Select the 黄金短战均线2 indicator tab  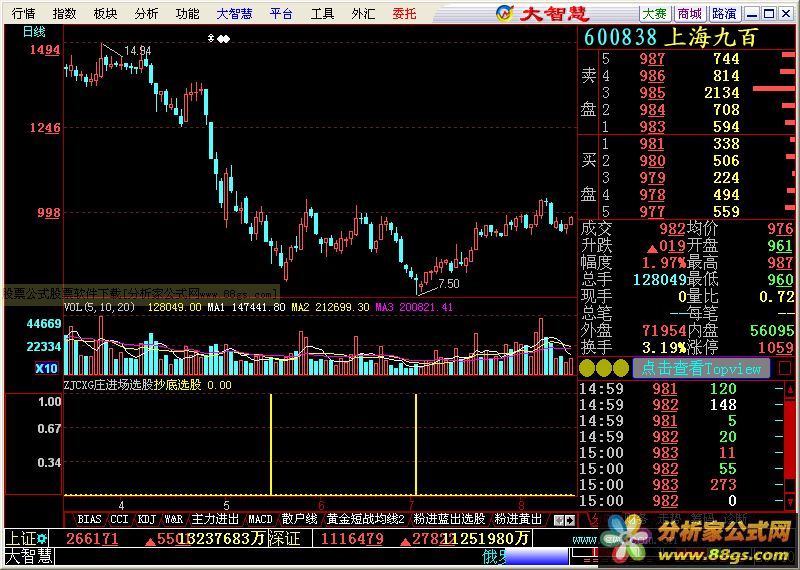click(365, 519)
